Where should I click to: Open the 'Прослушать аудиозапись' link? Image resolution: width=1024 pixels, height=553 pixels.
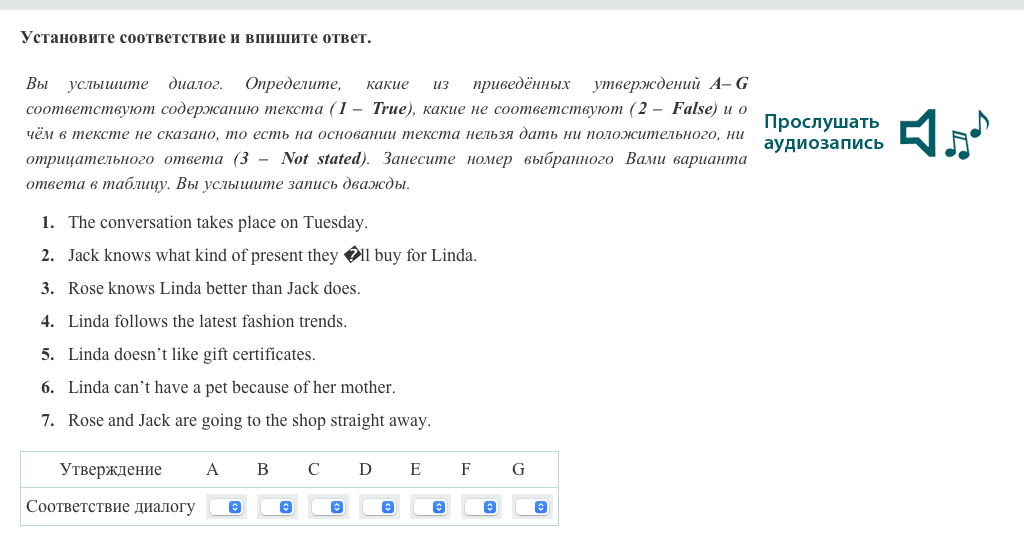(823, 133)
